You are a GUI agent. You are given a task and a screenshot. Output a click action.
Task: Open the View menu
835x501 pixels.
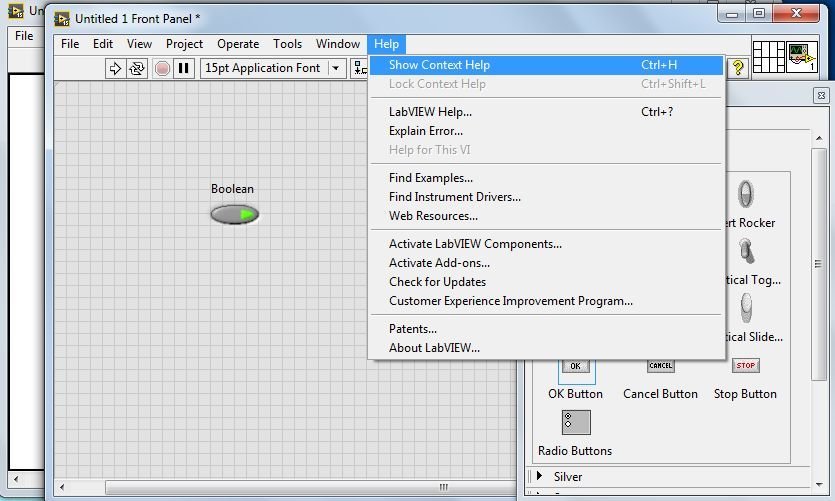140,44
